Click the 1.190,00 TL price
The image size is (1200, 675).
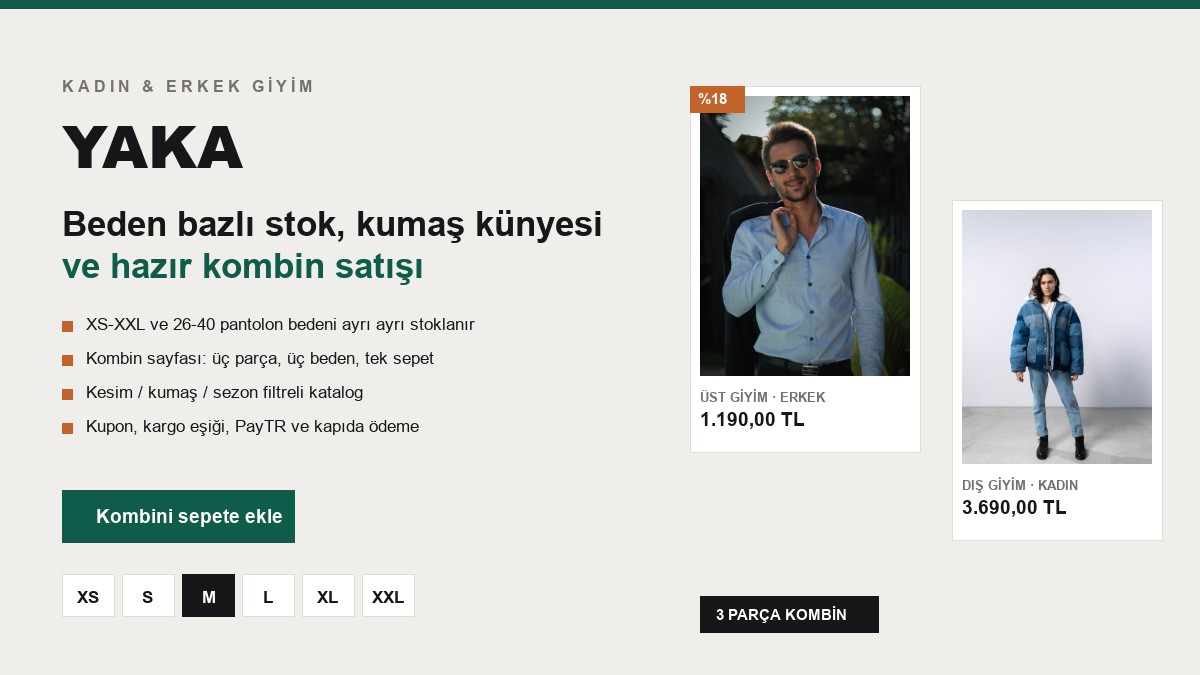[752, 419]
